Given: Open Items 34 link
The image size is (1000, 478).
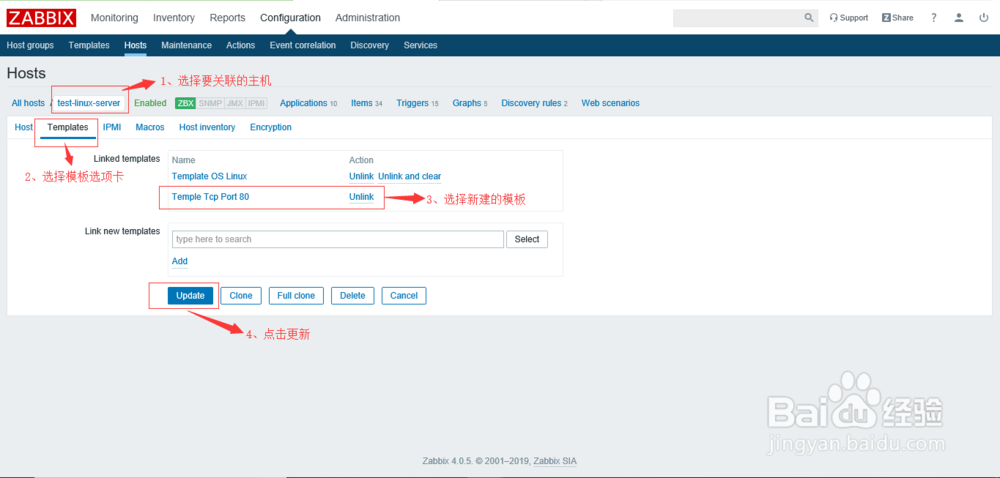Looking at the screenshot, I should pos(367,103).
